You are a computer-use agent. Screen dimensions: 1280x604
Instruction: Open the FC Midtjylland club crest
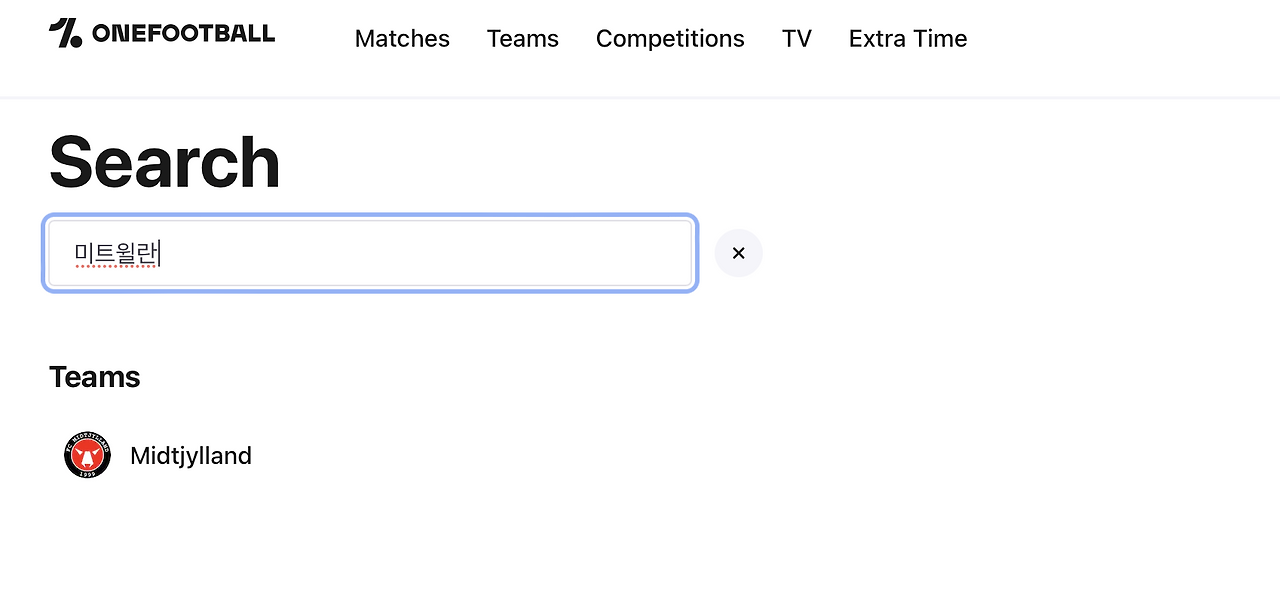click(87, 455)
